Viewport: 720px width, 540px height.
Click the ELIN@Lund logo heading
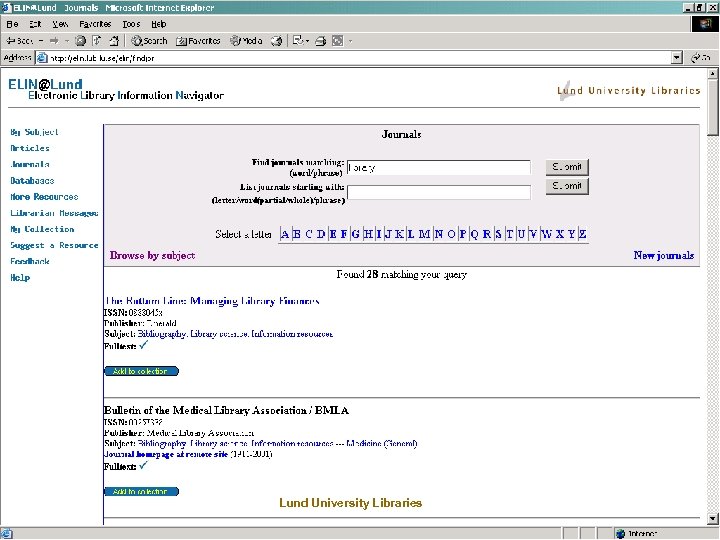tap(45, 84)
